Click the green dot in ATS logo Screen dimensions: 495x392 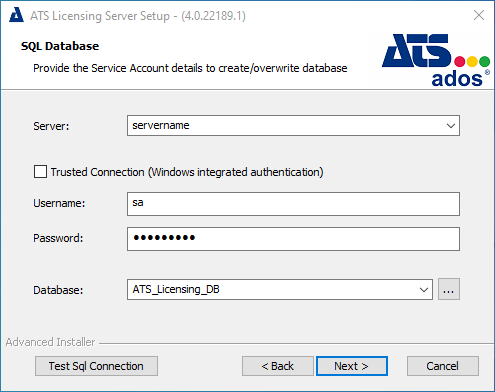[484, 61]
